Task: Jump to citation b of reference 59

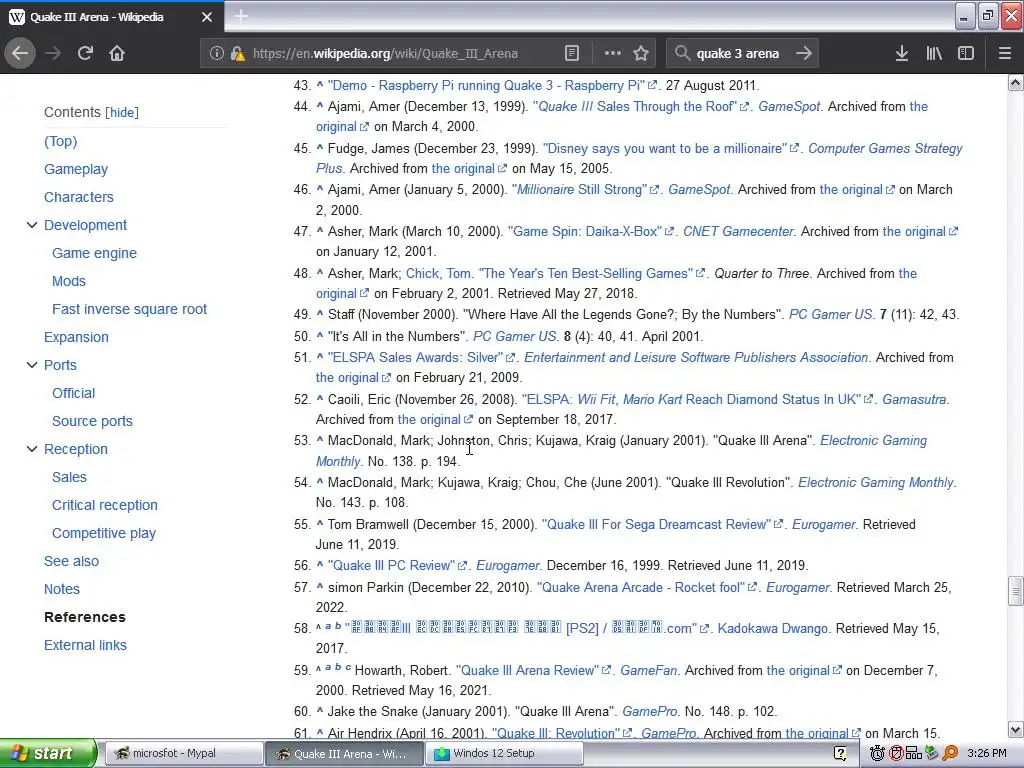Action: coord(338,667)
